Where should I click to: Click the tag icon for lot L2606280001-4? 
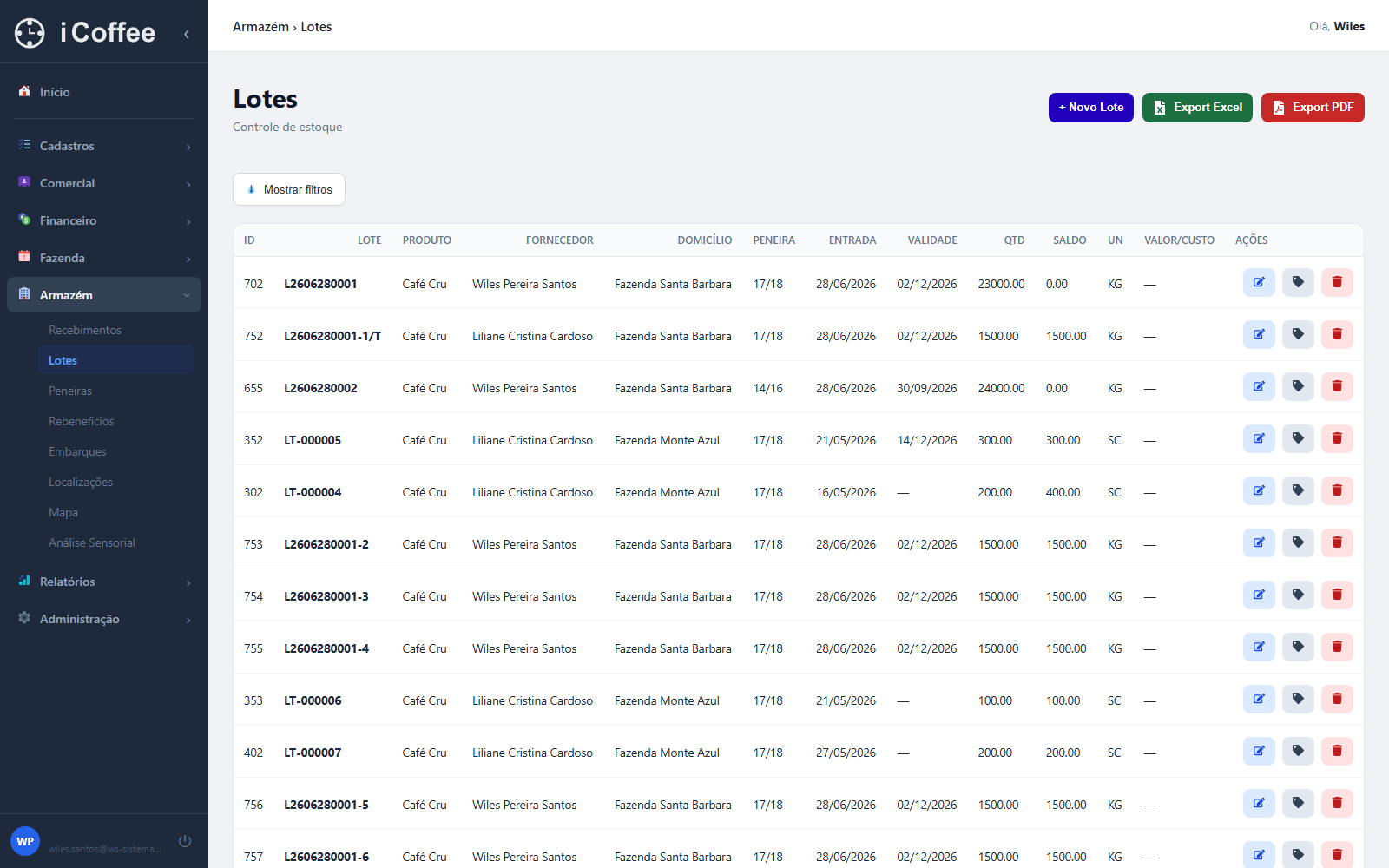point(1298,647)
